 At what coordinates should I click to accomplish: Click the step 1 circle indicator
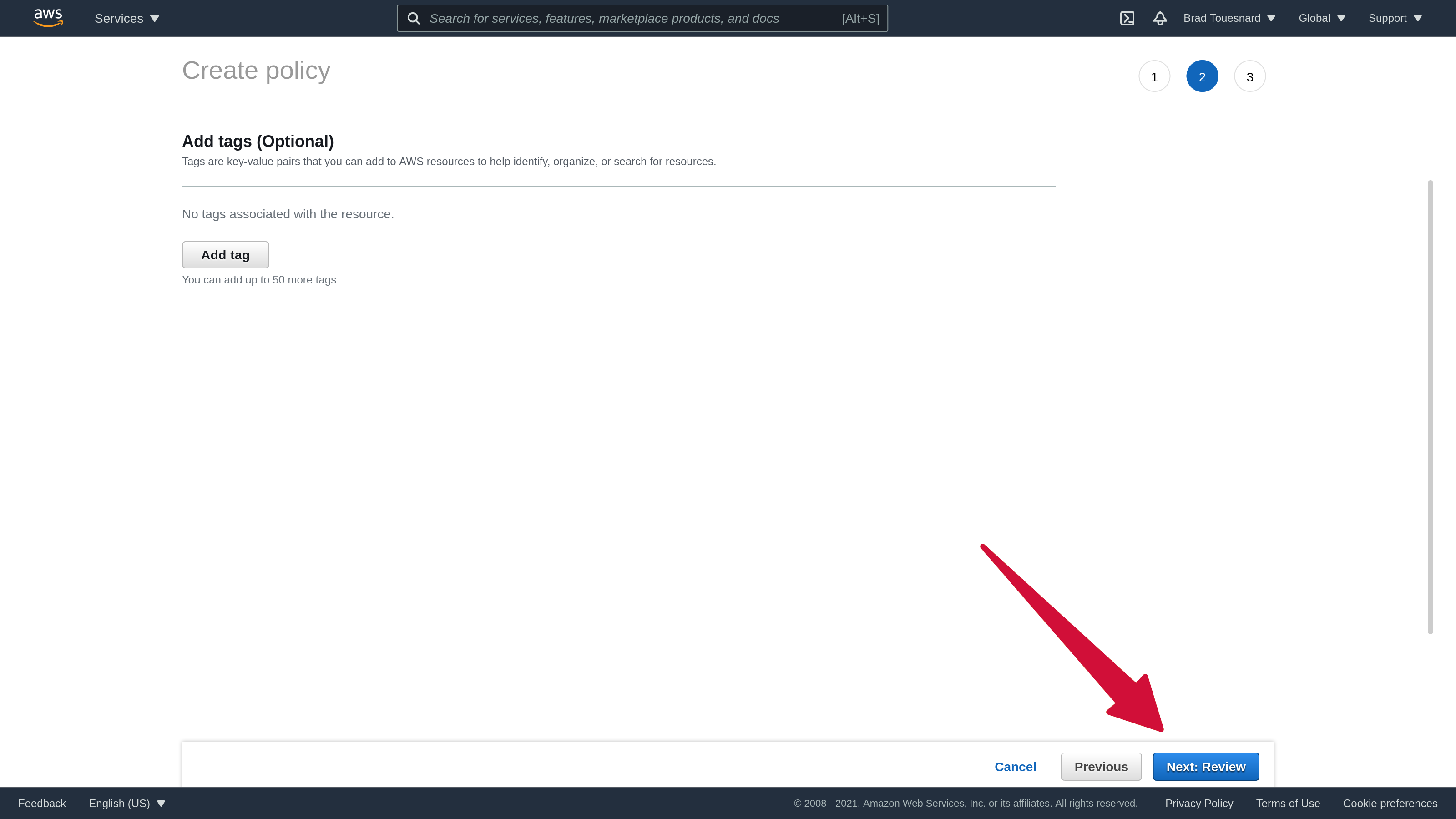(x=1155, y=76)
